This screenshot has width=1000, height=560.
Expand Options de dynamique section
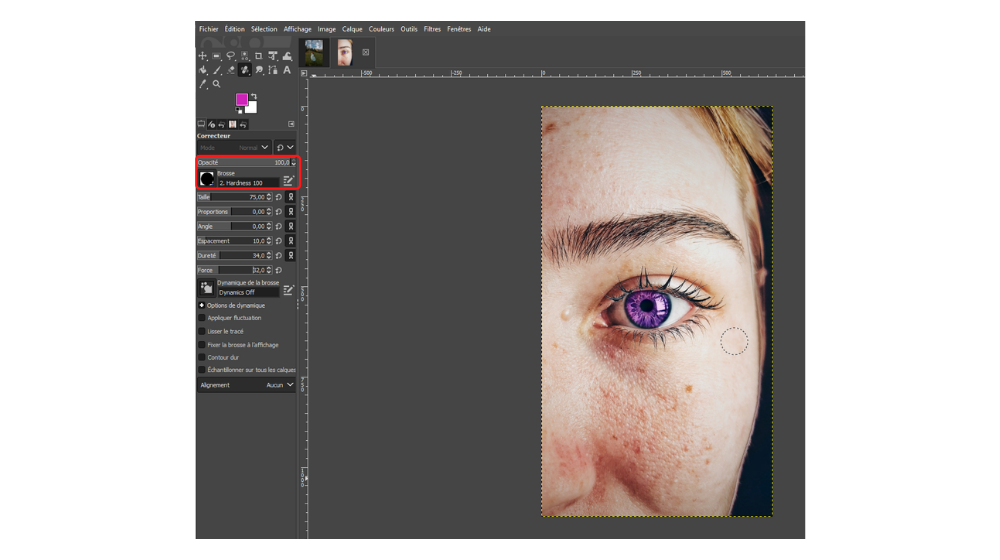click(x=202, y=306)
